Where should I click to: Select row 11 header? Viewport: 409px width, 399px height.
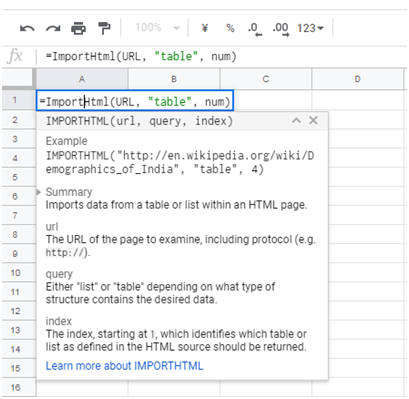pyautogui.click(x=15, y=292)
